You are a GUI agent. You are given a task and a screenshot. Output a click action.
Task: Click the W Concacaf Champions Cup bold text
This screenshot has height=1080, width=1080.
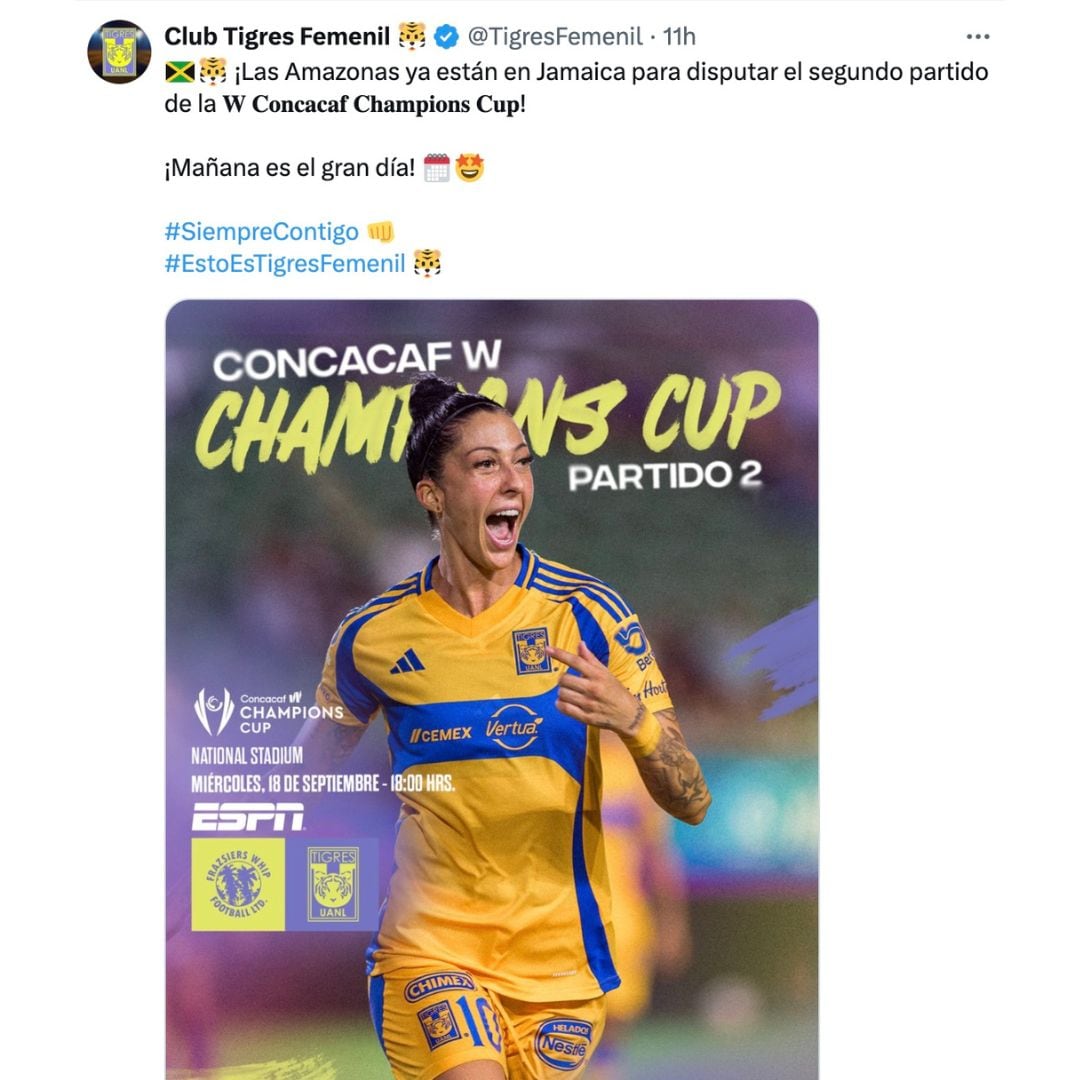point(371,104)
